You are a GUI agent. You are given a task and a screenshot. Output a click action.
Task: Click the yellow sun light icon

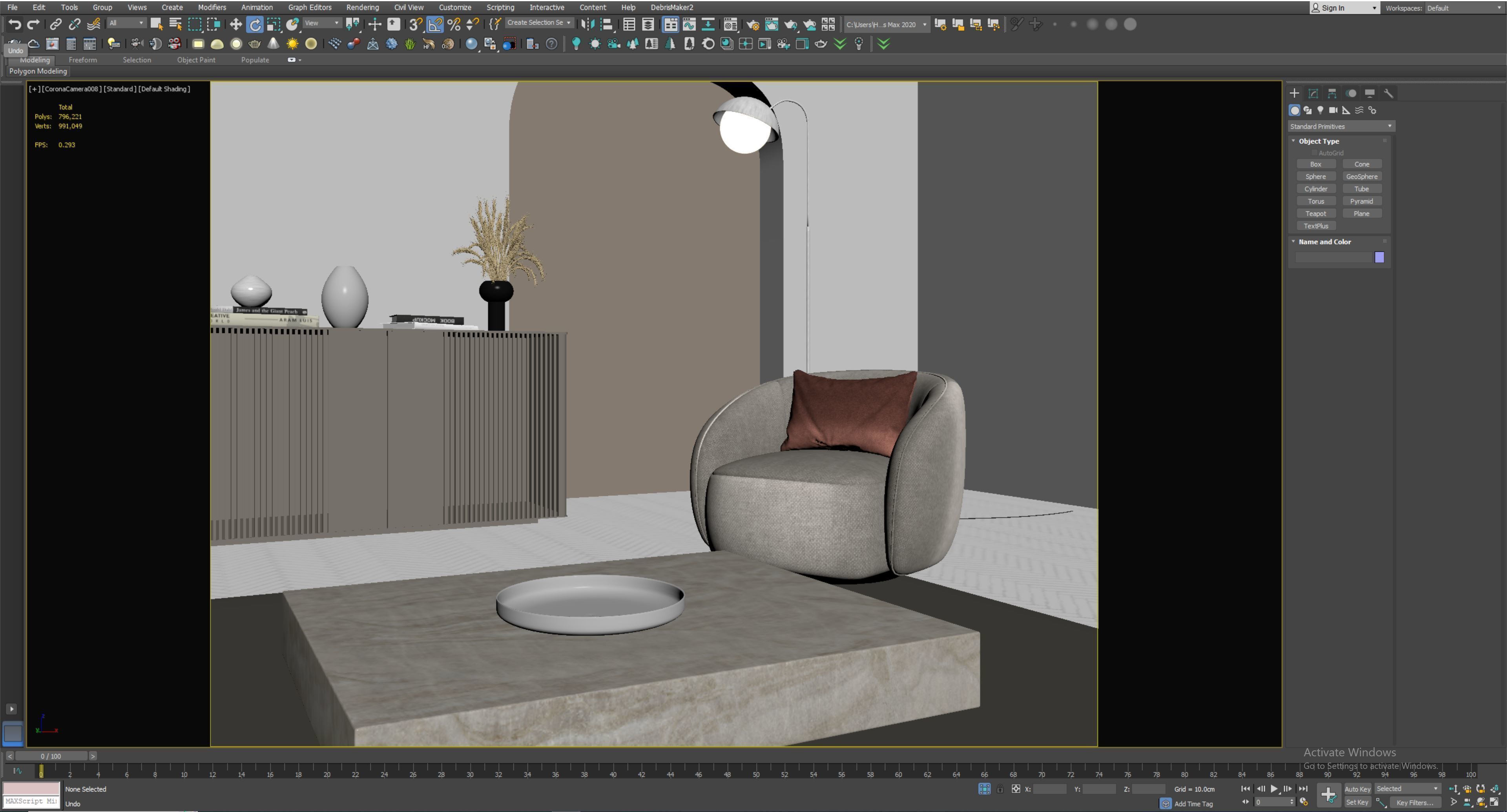292,44
